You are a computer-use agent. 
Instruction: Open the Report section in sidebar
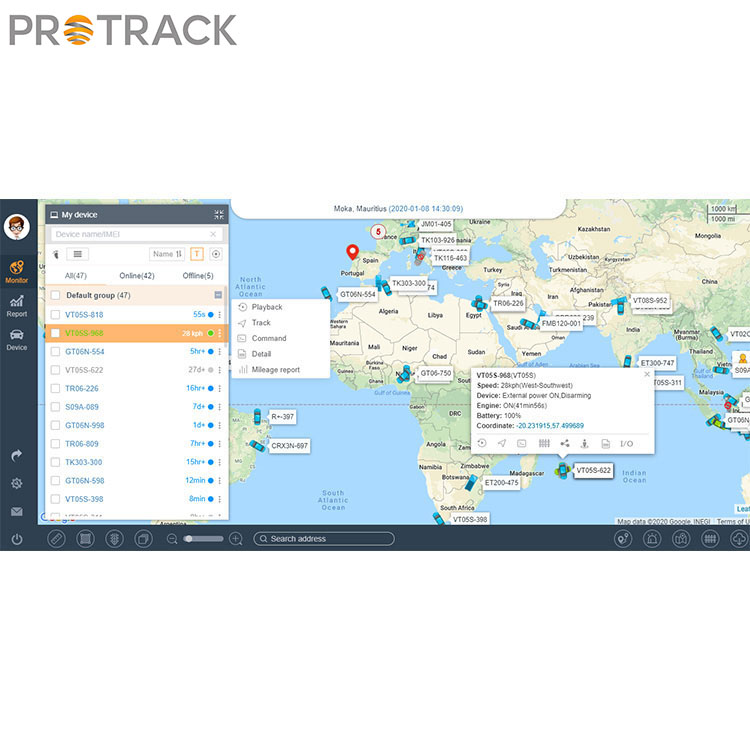click(17, 306)
